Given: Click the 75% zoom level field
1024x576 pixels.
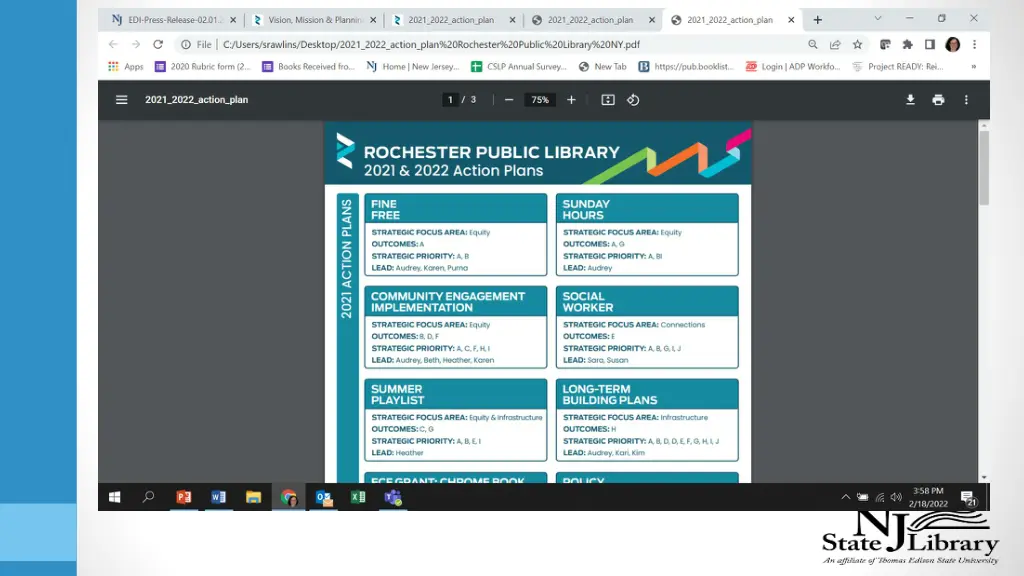Looking at the screenshot, I should [x=539, y=100].
